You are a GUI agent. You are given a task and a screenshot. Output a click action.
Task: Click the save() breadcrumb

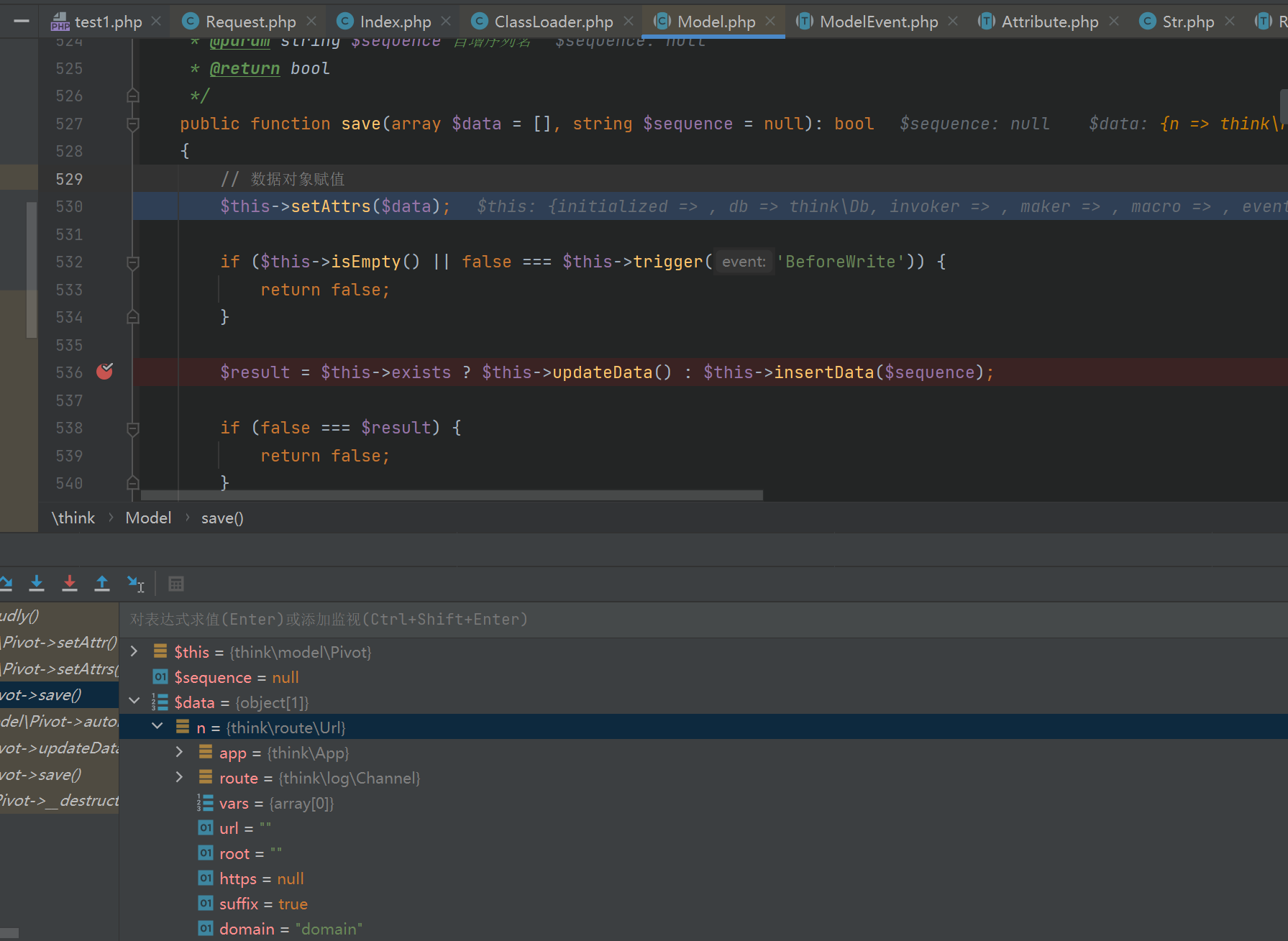point(222,518)
